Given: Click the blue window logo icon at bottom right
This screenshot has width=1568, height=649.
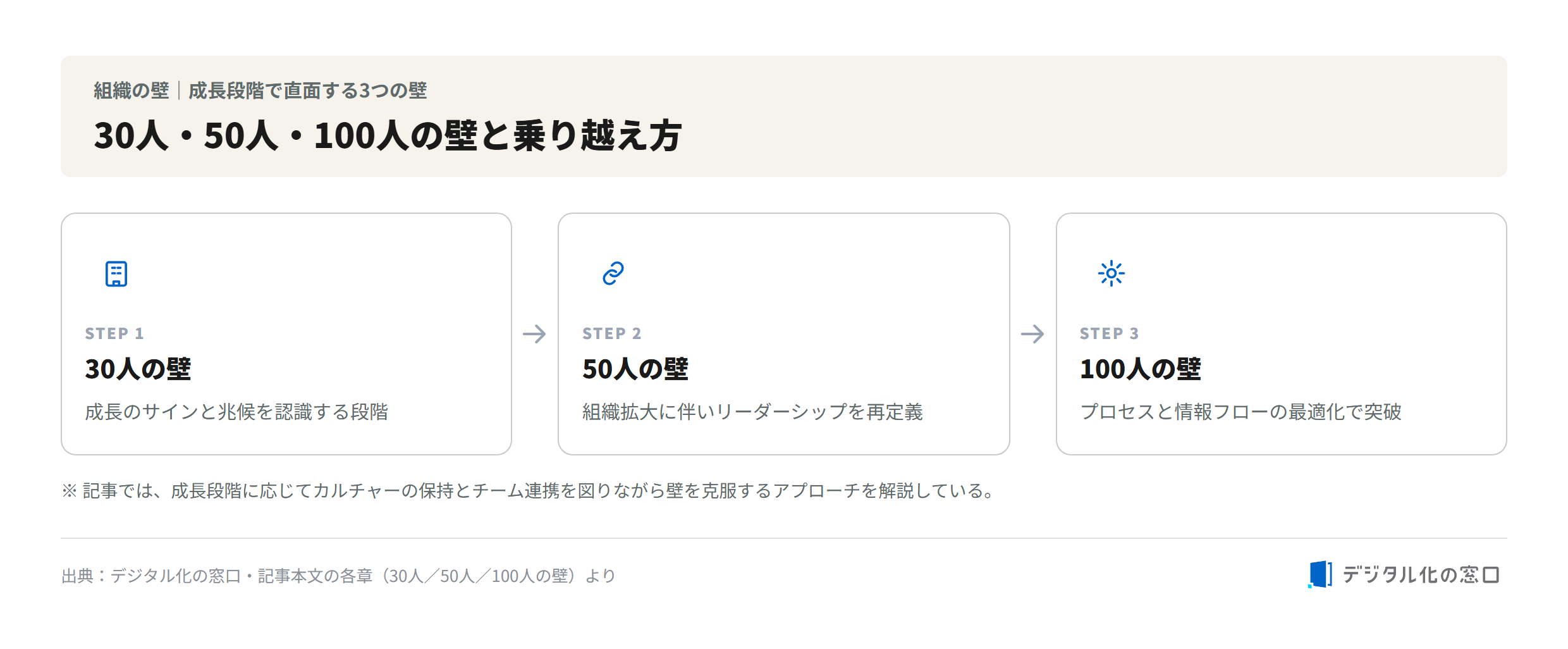Looking at the screenshot, I should [x=1320, y=574].
